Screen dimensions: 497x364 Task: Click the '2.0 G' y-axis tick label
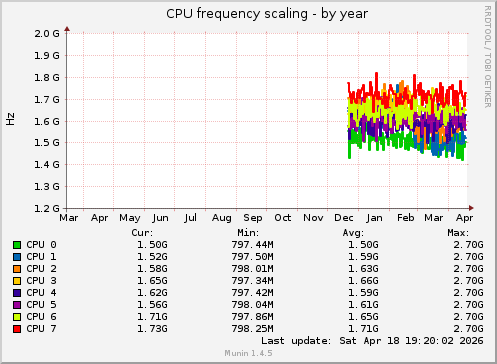point(47,34)
